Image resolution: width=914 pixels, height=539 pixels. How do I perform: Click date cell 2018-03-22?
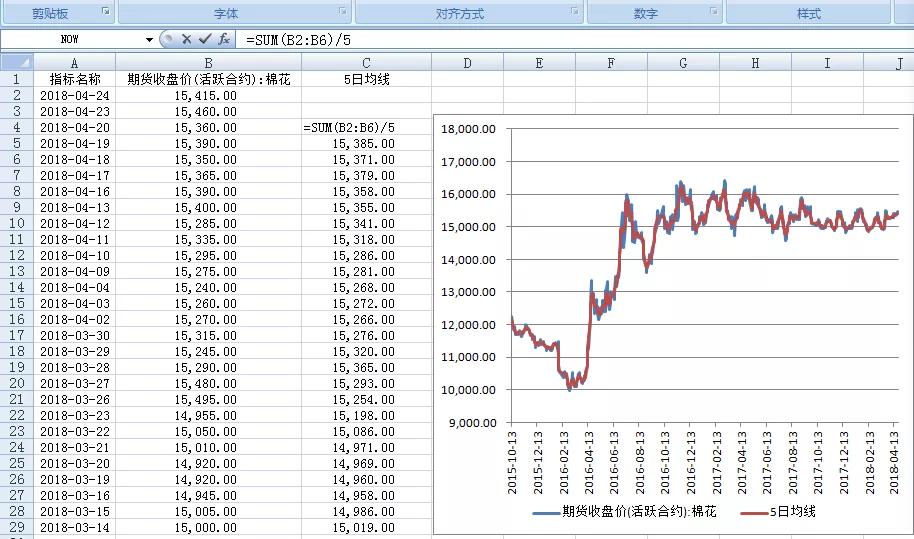(75, 431)
